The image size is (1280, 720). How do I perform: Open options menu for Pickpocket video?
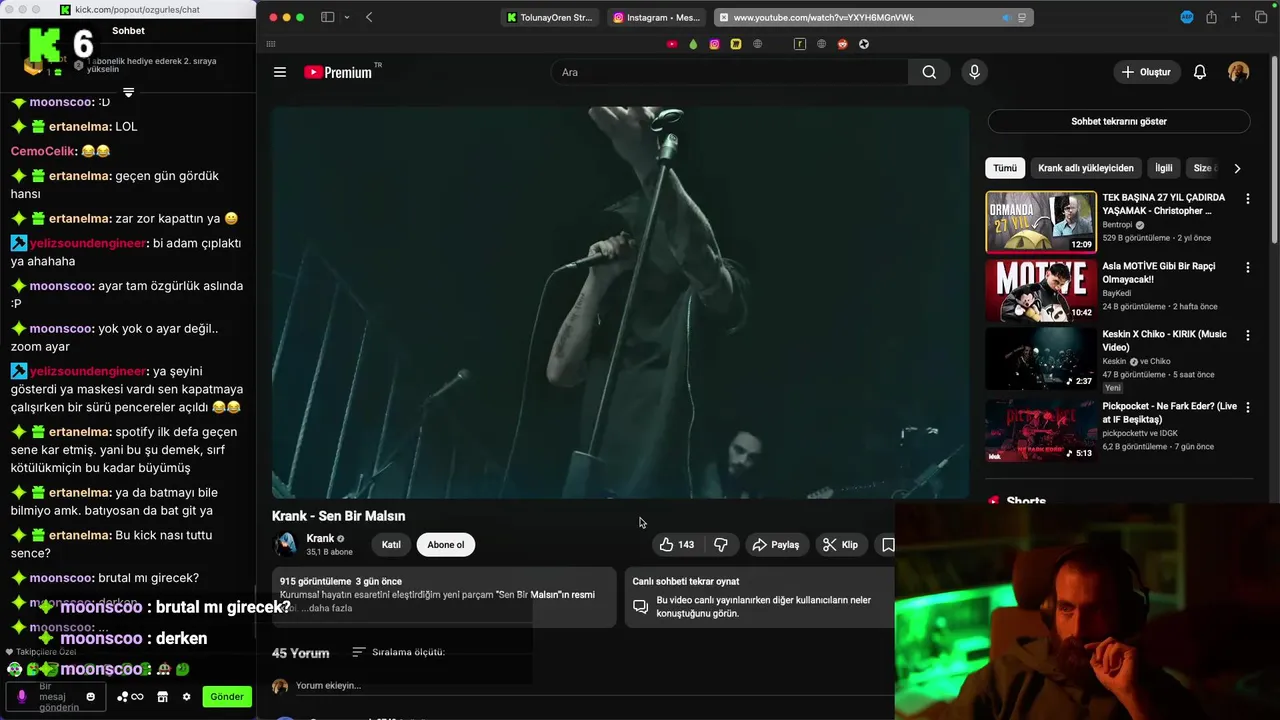1247,408
